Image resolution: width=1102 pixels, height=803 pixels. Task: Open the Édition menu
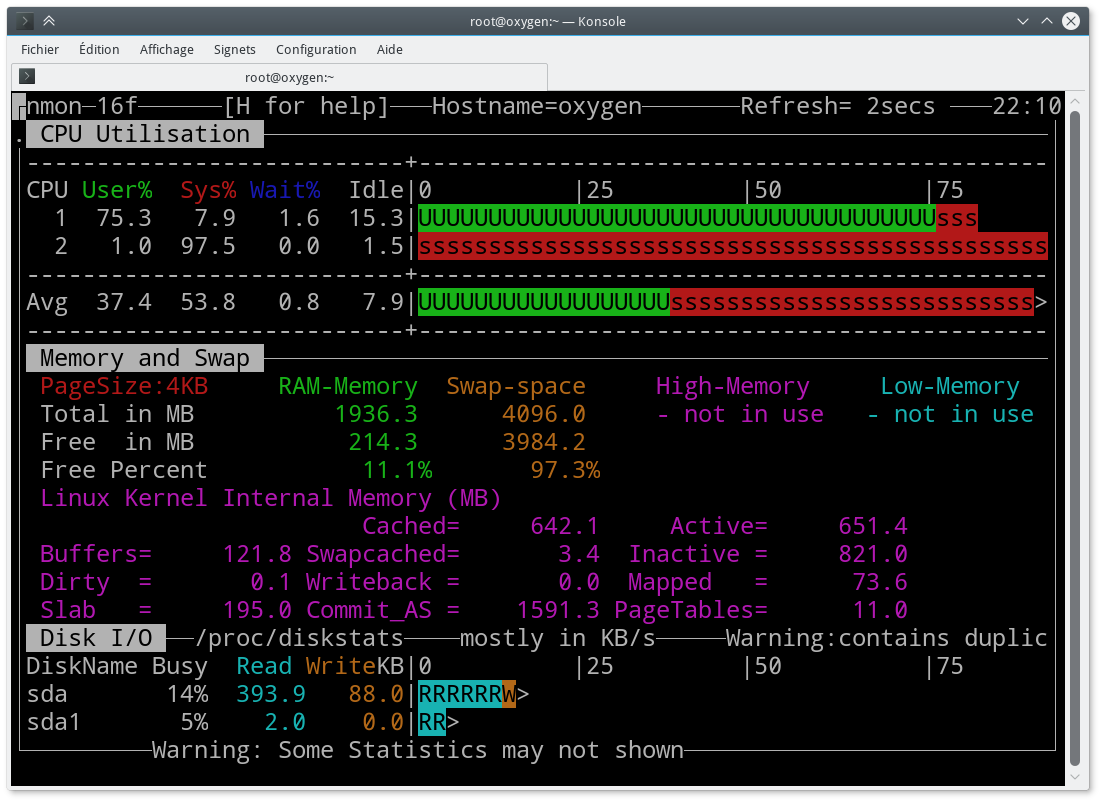(x=99, y=49)
